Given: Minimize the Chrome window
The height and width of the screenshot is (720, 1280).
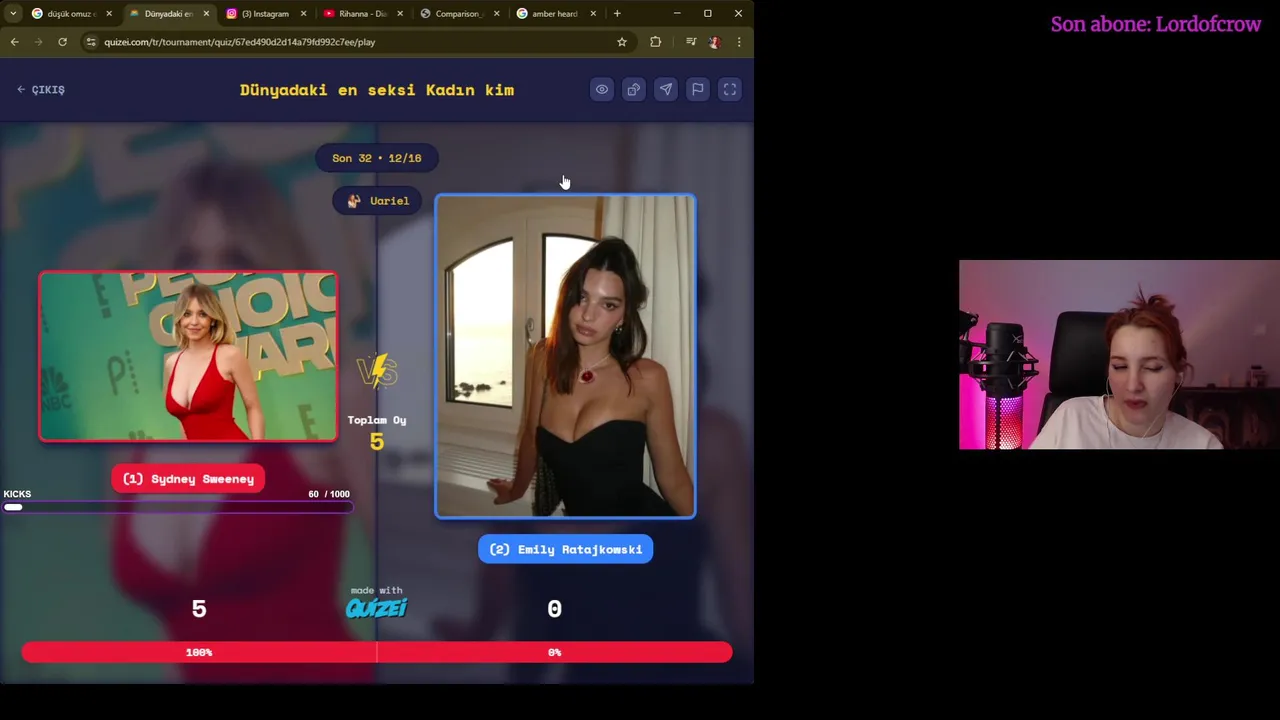Looking at the screenshot, I should click(x=677, y=14).
